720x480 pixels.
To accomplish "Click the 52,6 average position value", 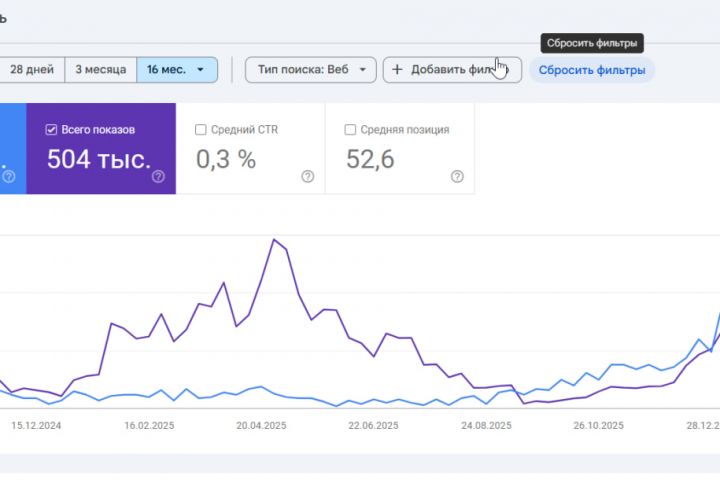I will tap(372, 159).
